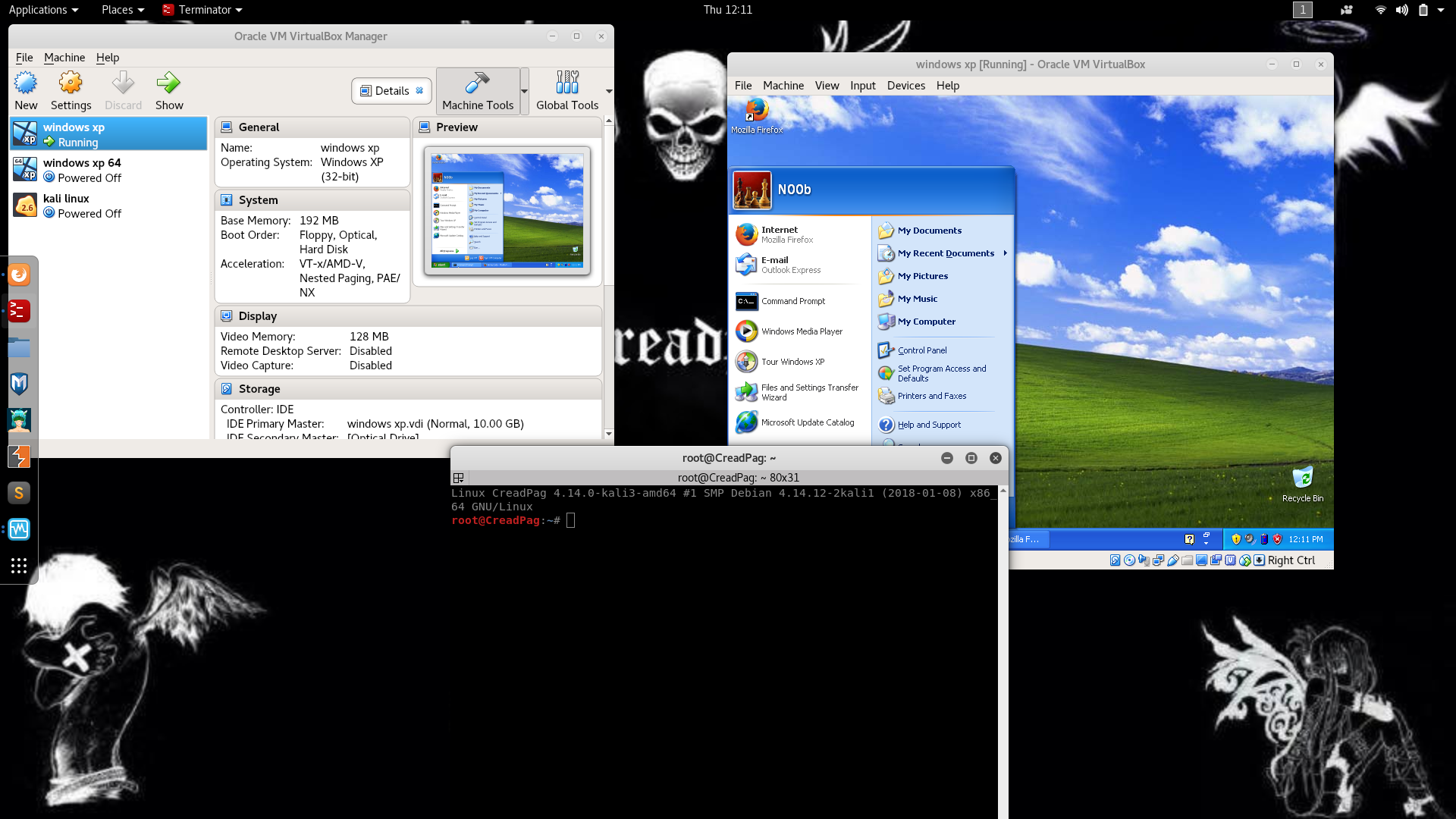This screenshot has width=1456, height=819.
Task: Open the Devices menu in VM window
Action: coord(905,86)
